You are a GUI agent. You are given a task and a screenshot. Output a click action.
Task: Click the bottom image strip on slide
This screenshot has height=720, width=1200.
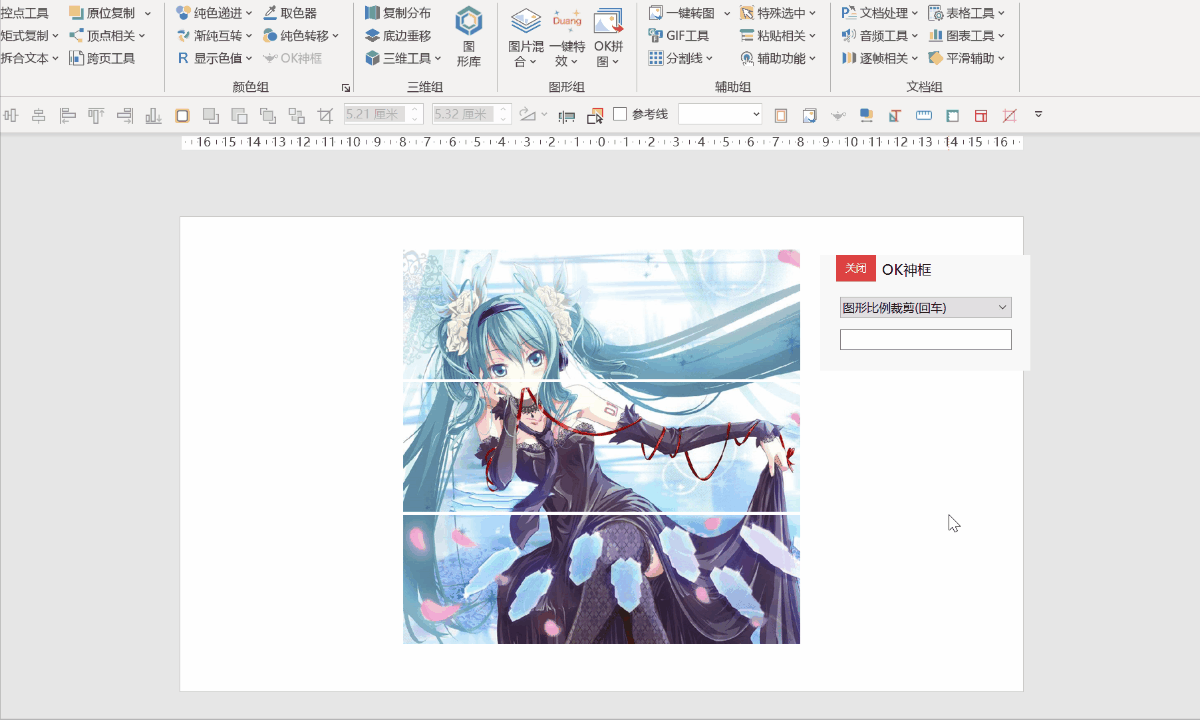(601, 579)
